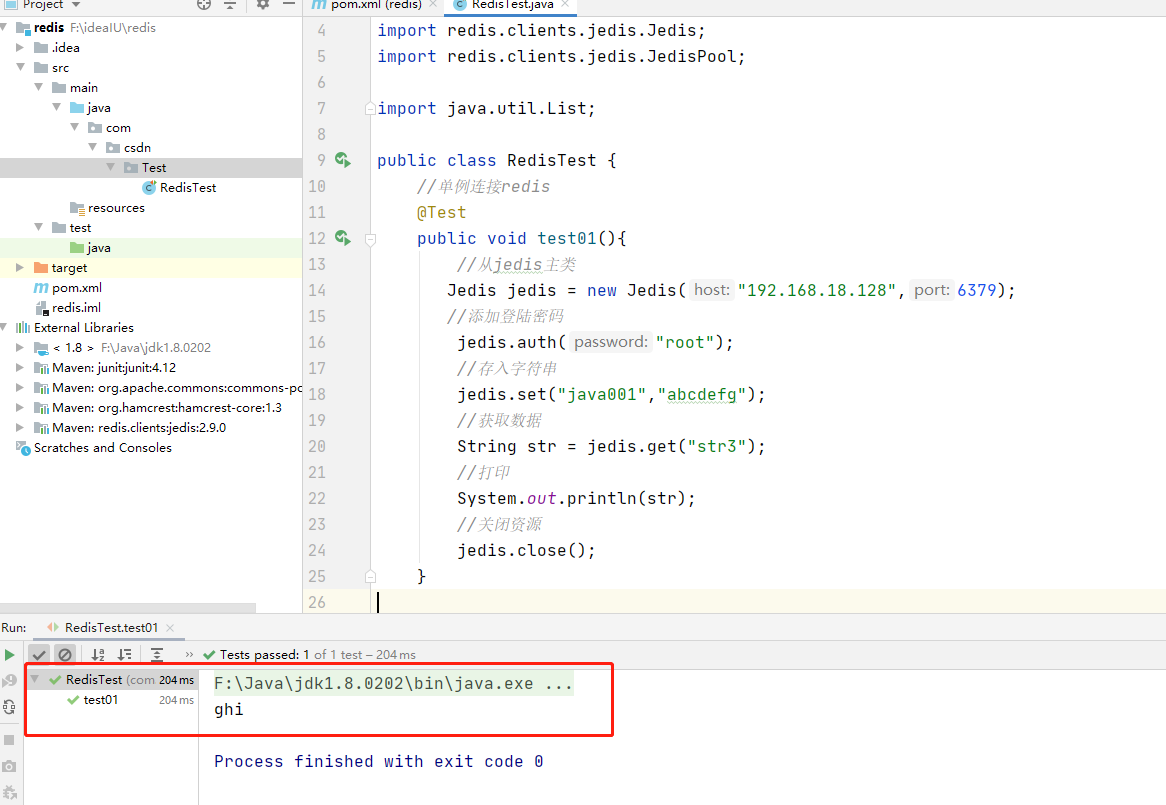
Task: Sort test results by duration
Action: pos(125,655)
